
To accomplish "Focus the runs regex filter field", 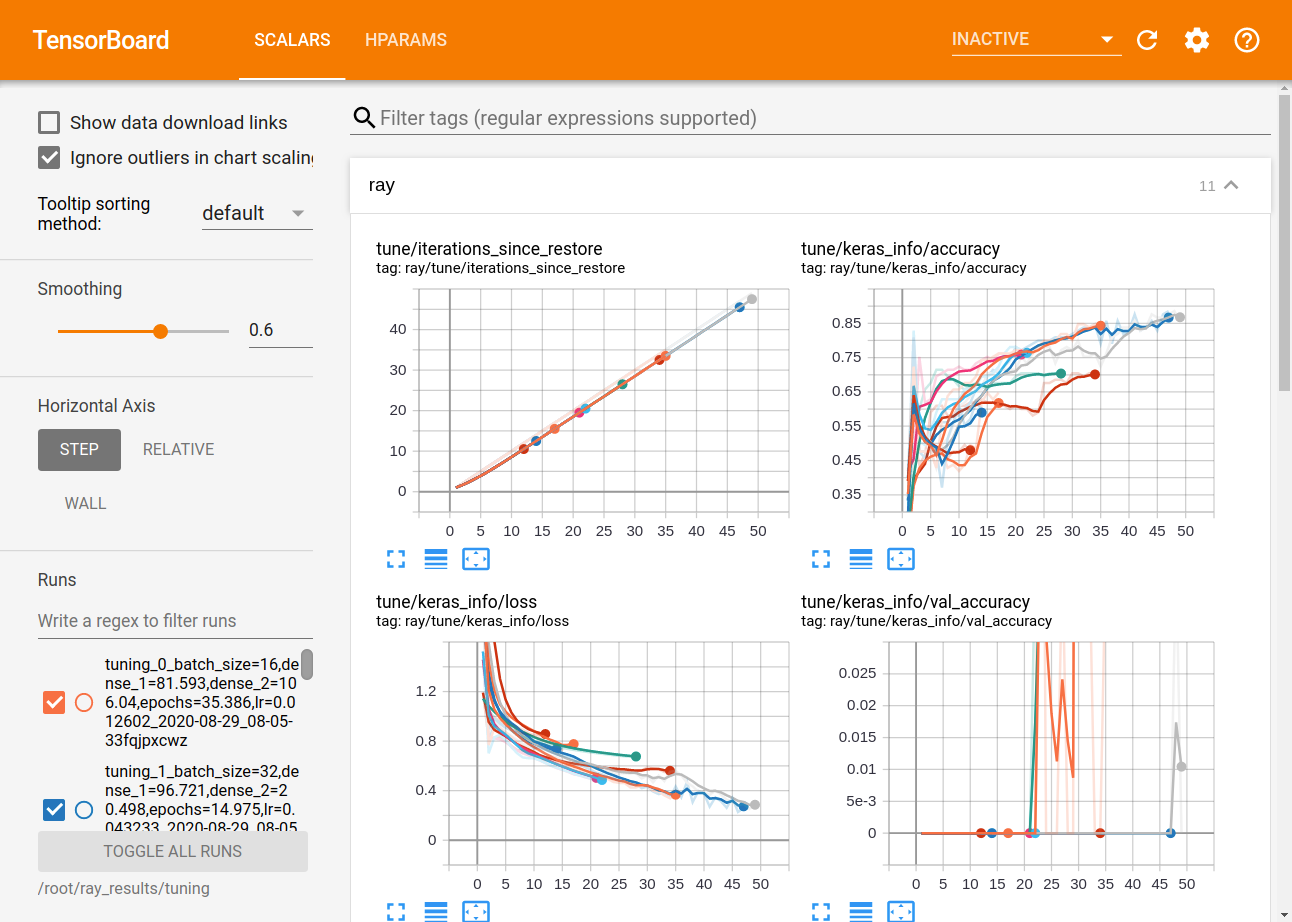I will point(175,621).
